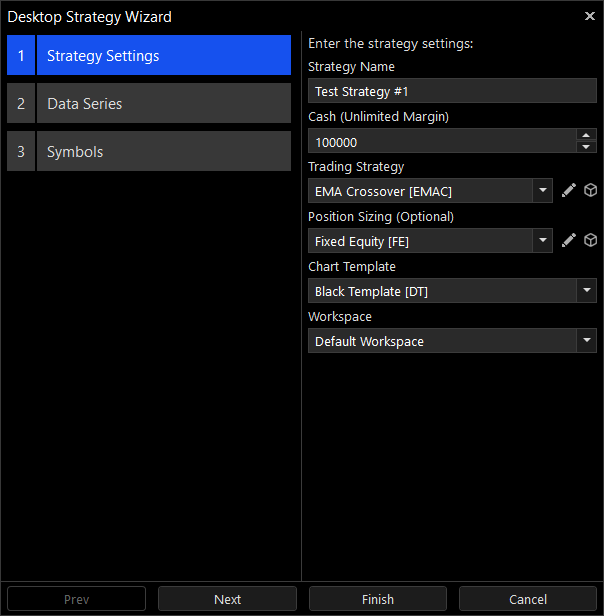604x616 pixels.
Task: Close the Desktop Strategy Wizard window
Action: pyautogui.click(x=589, y=16)
